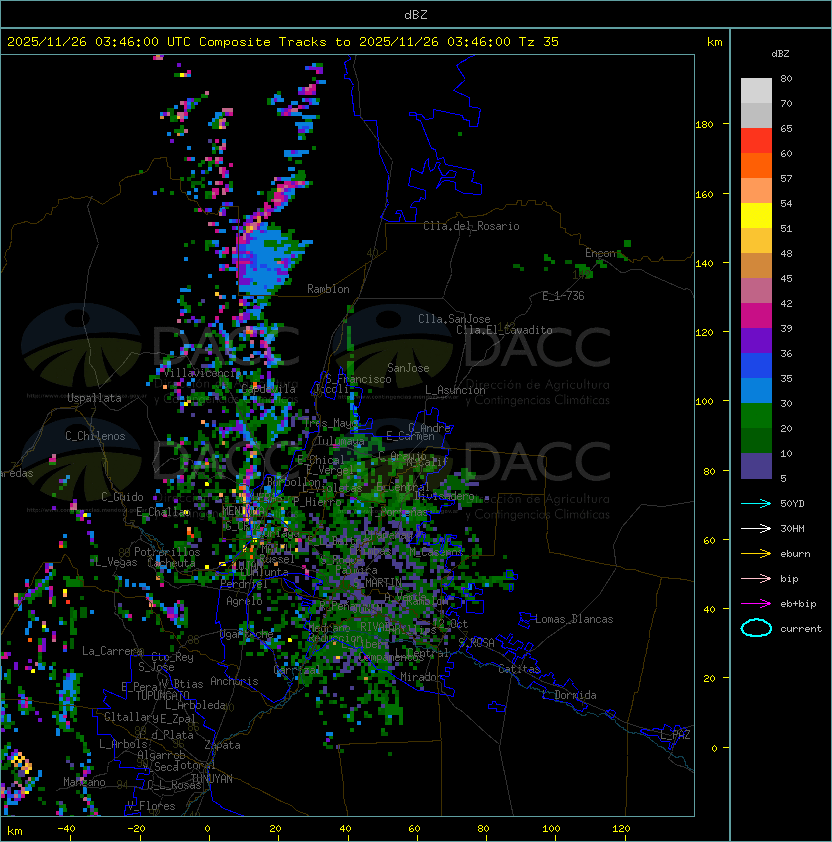This screenshot has width=832, height=842.
Task: Click the 'E_1-736' map label
Action: click(563, 296)
